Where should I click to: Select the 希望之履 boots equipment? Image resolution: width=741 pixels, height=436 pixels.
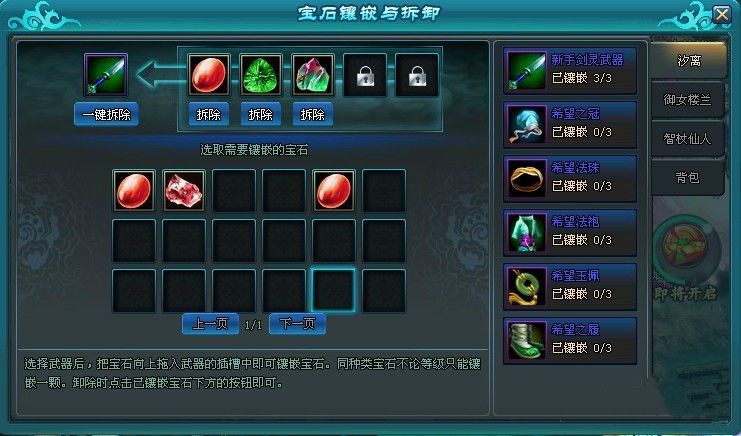(x=526, y=341)
